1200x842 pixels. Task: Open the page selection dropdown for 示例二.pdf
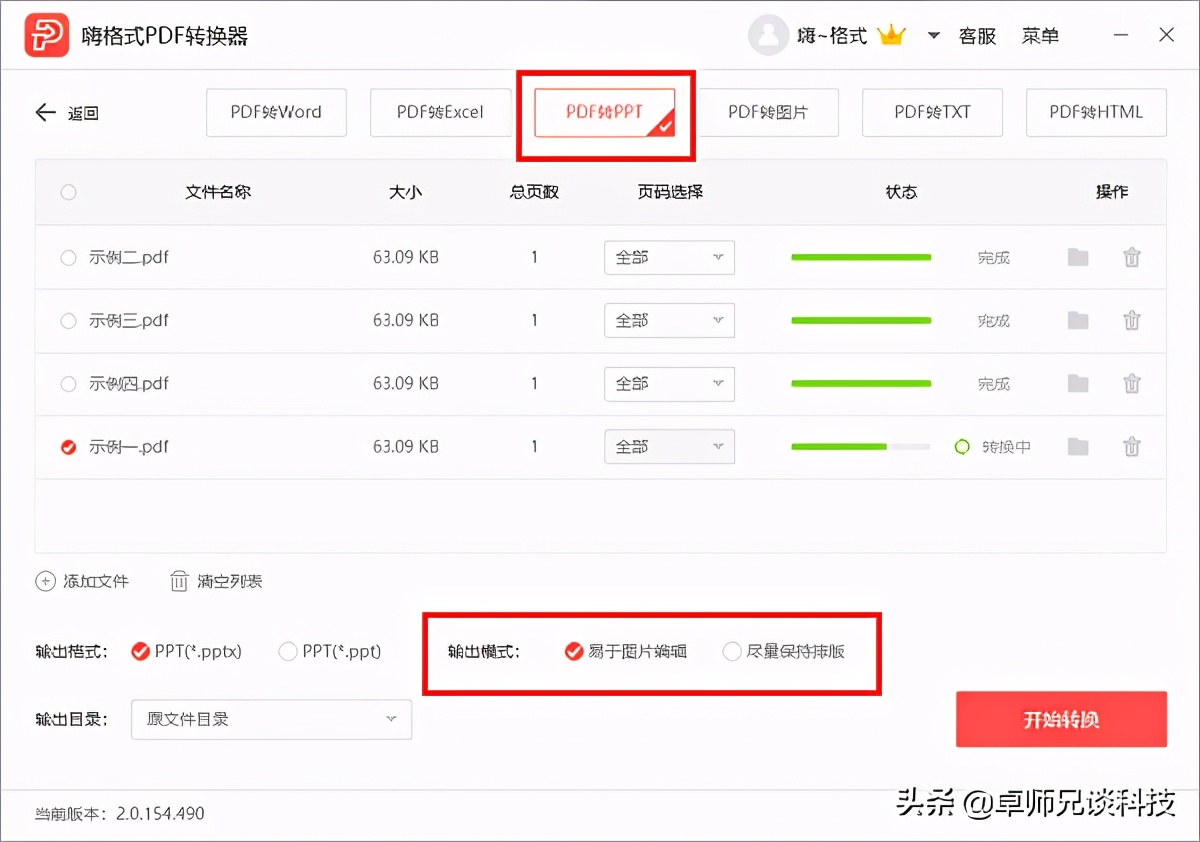pyautogui.click(x=669, y=257)
